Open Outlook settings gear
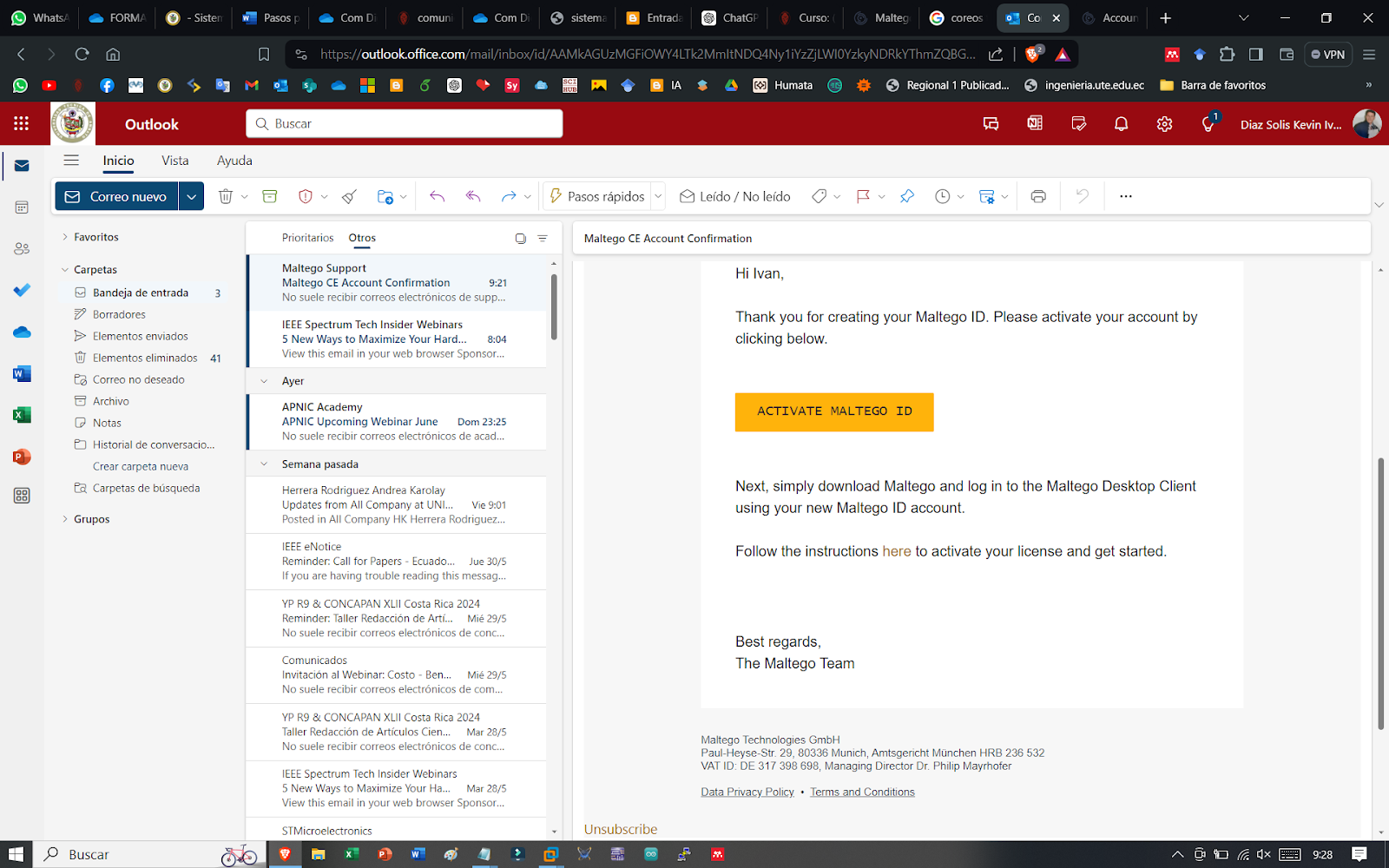This screenshot has height=868, width=1389. pyautogui.click(x=1164, y=124)
